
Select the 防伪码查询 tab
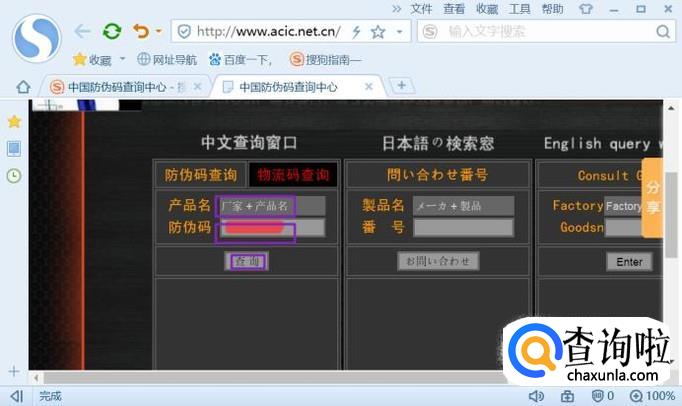201,175
